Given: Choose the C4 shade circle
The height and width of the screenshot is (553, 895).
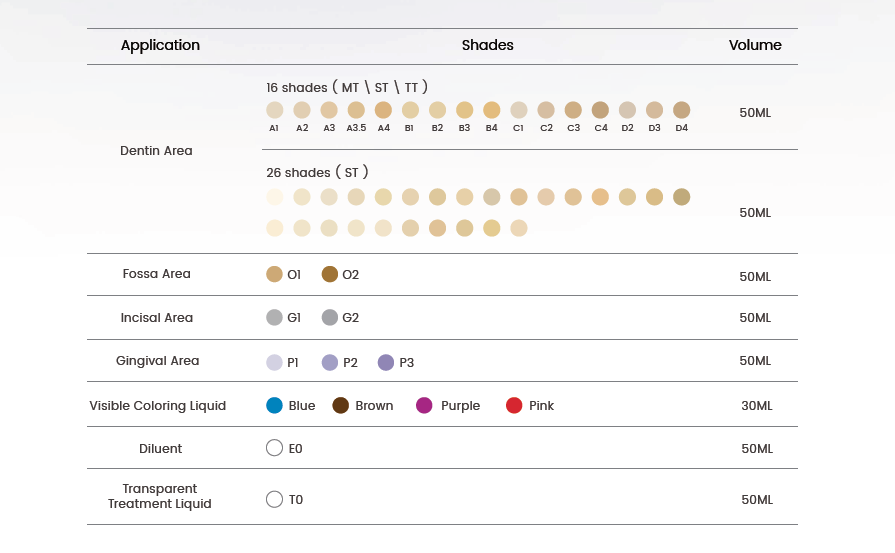Looking at the screenshot, I should [x=600, y=110].
